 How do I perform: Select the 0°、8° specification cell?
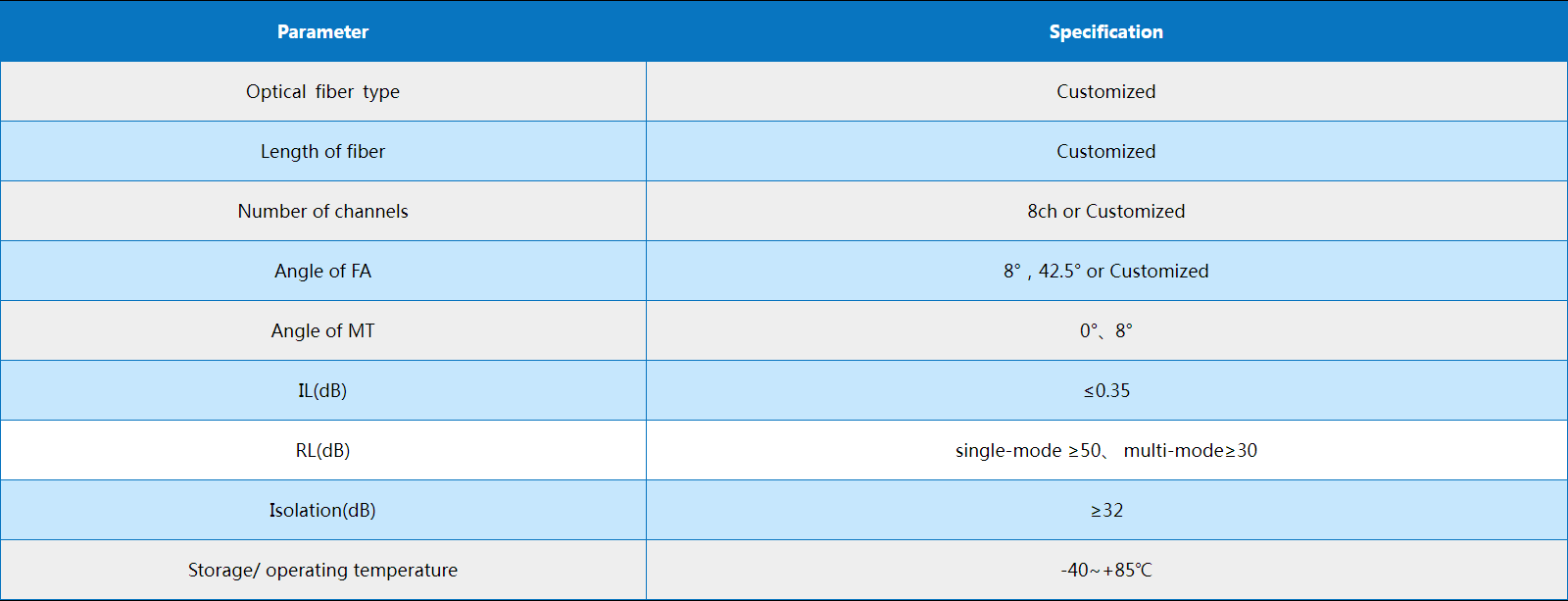pos(1106,330)
